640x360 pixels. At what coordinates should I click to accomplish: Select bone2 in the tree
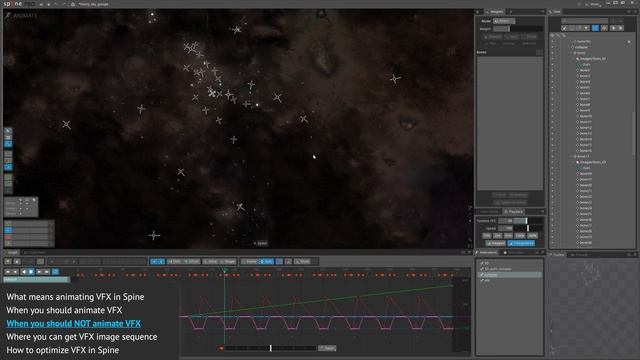click(585, 70)
